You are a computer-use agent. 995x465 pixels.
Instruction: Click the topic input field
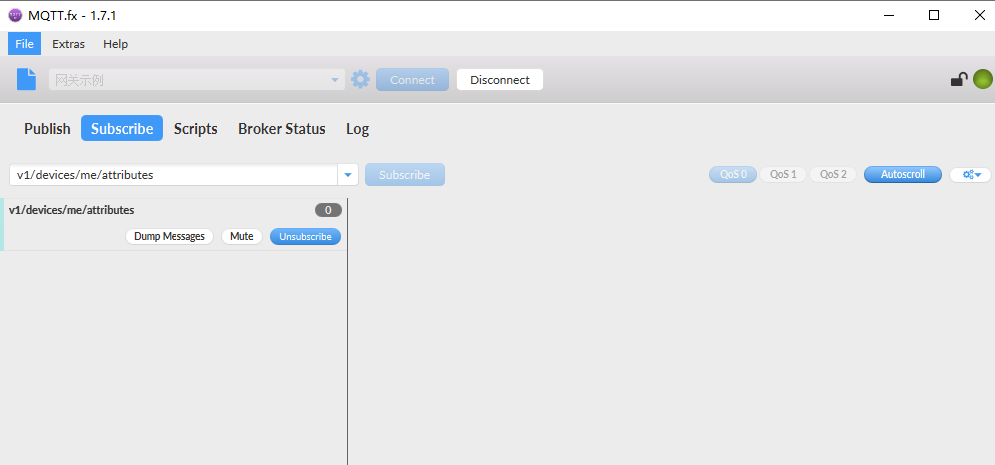174,174
